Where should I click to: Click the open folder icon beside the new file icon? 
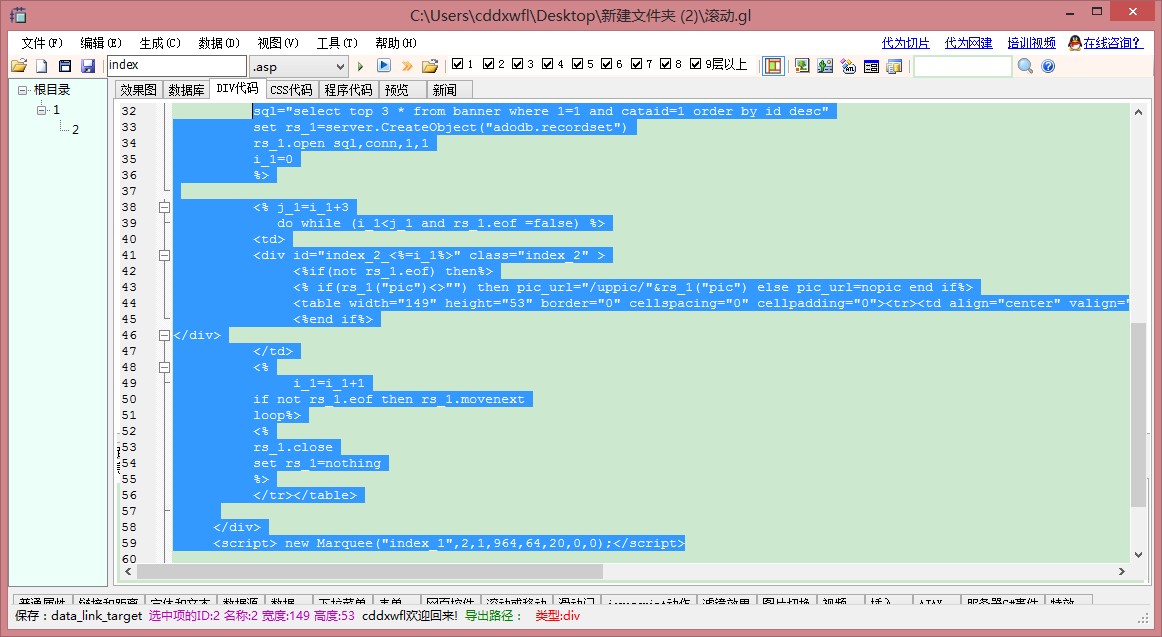point(19,66)
